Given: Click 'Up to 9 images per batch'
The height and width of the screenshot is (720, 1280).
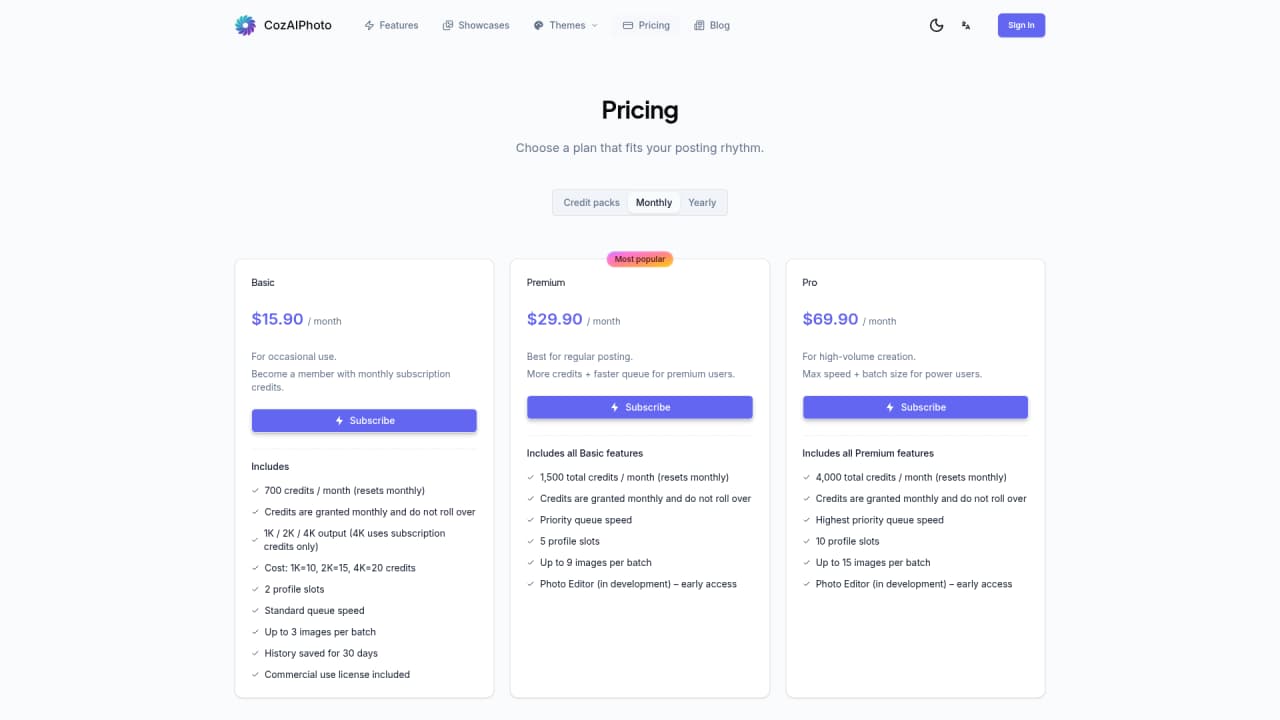Looking at the screenshot, I should tap(597, 562).
